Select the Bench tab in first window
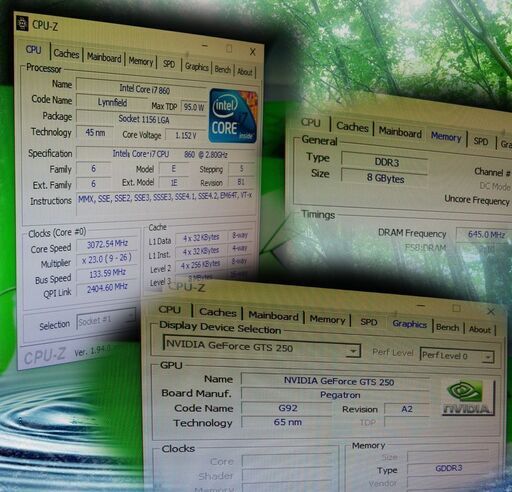The width and height of the screenshot is (512, 492). 223,69
